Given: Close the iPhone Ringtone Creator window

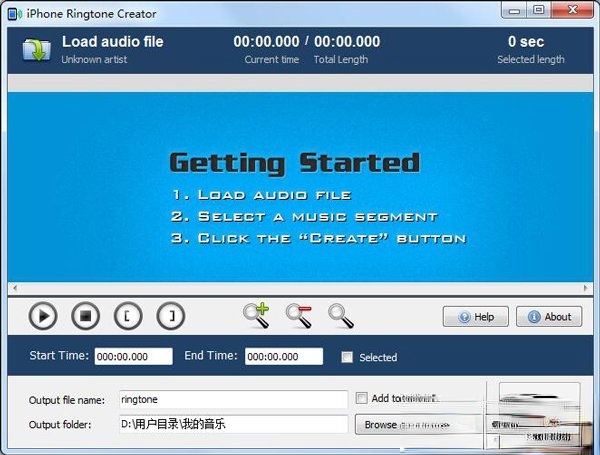Looking at the screenshot, I should [572, 10].
